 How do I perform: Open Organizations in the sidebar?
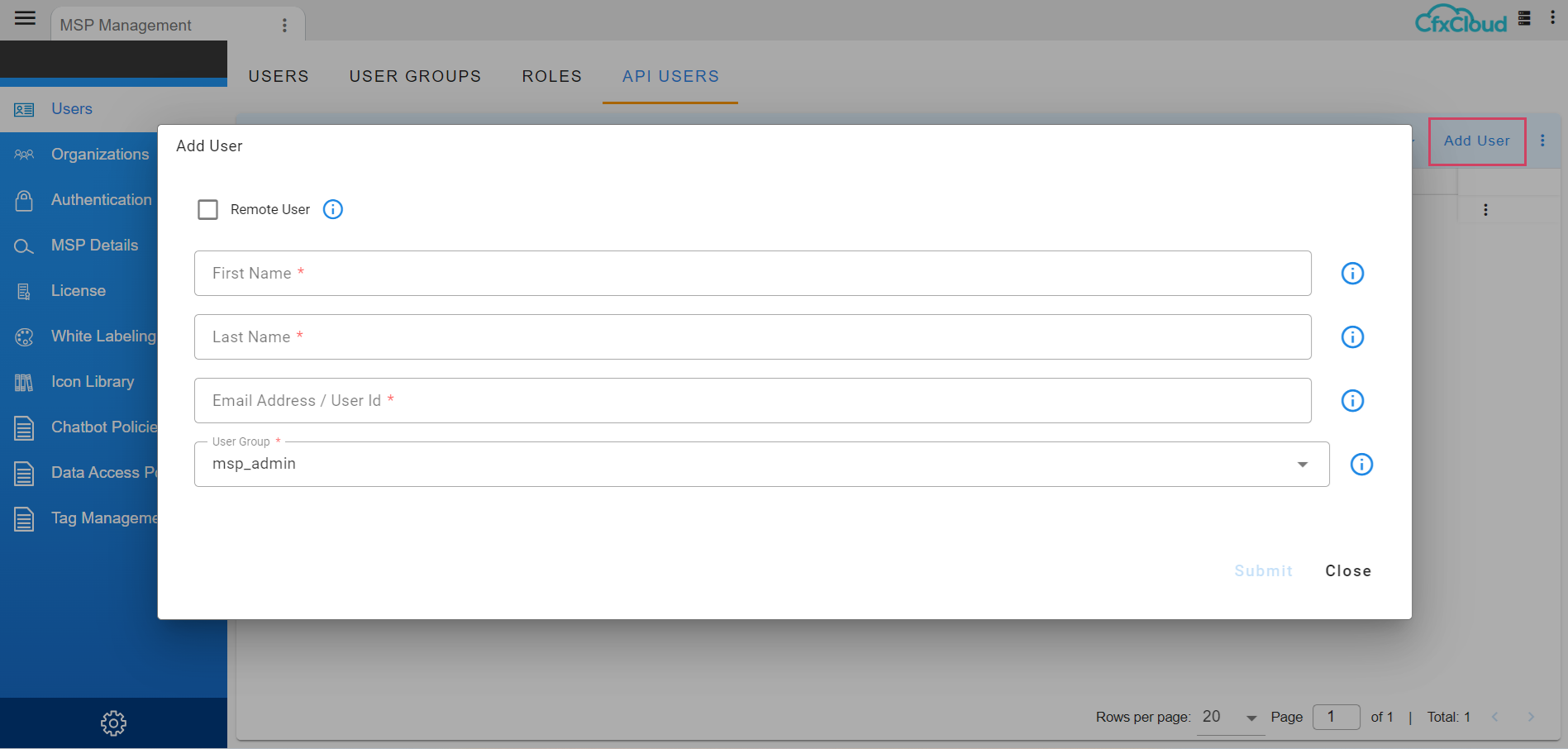pos(99,155)
